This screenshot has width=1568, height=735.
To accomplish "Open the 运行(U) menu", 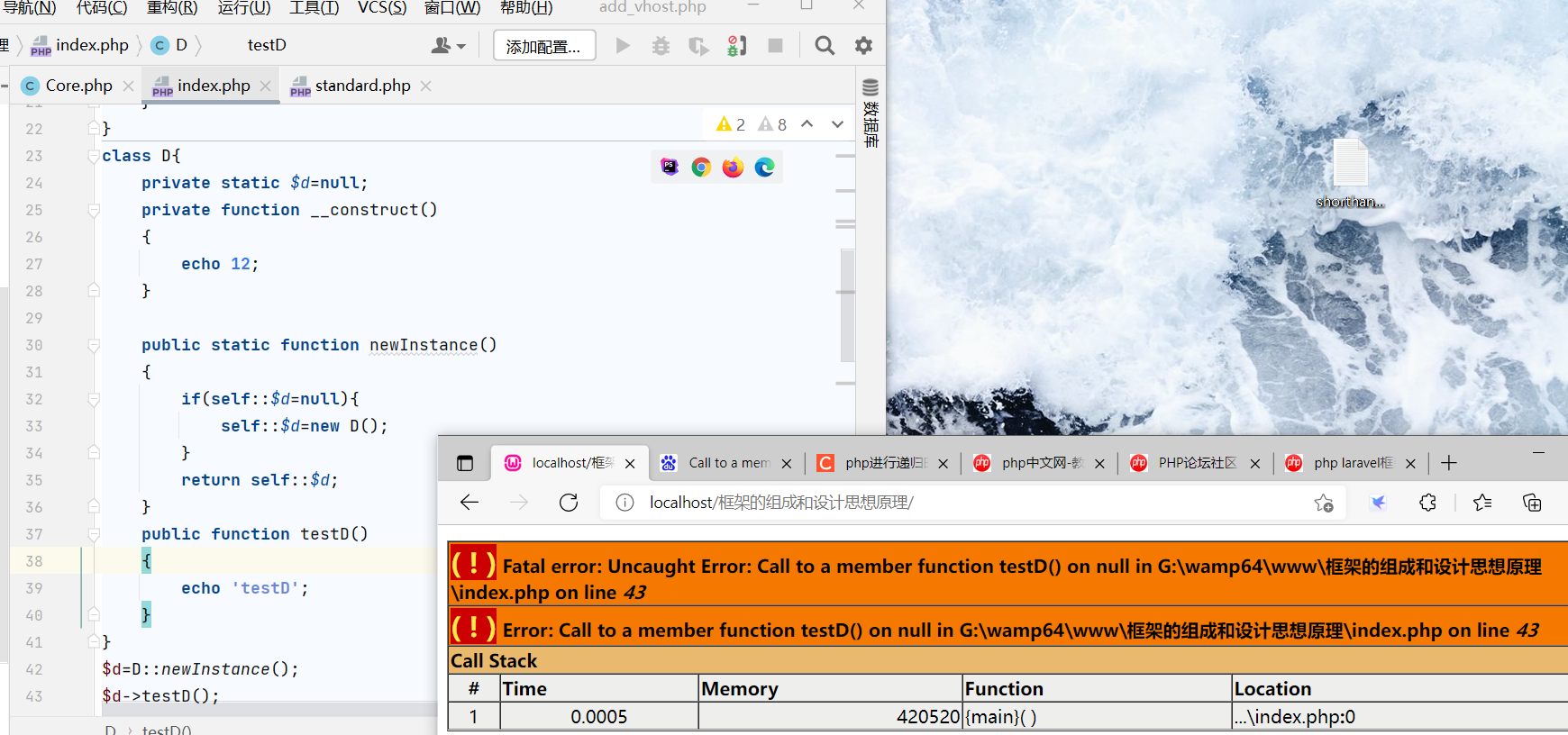I will [x=244, y=8].
